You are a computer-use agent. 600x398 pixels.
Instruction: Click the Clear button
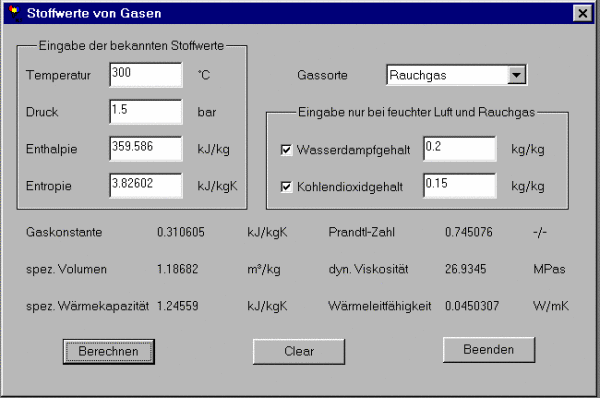(x=299, y=351)
